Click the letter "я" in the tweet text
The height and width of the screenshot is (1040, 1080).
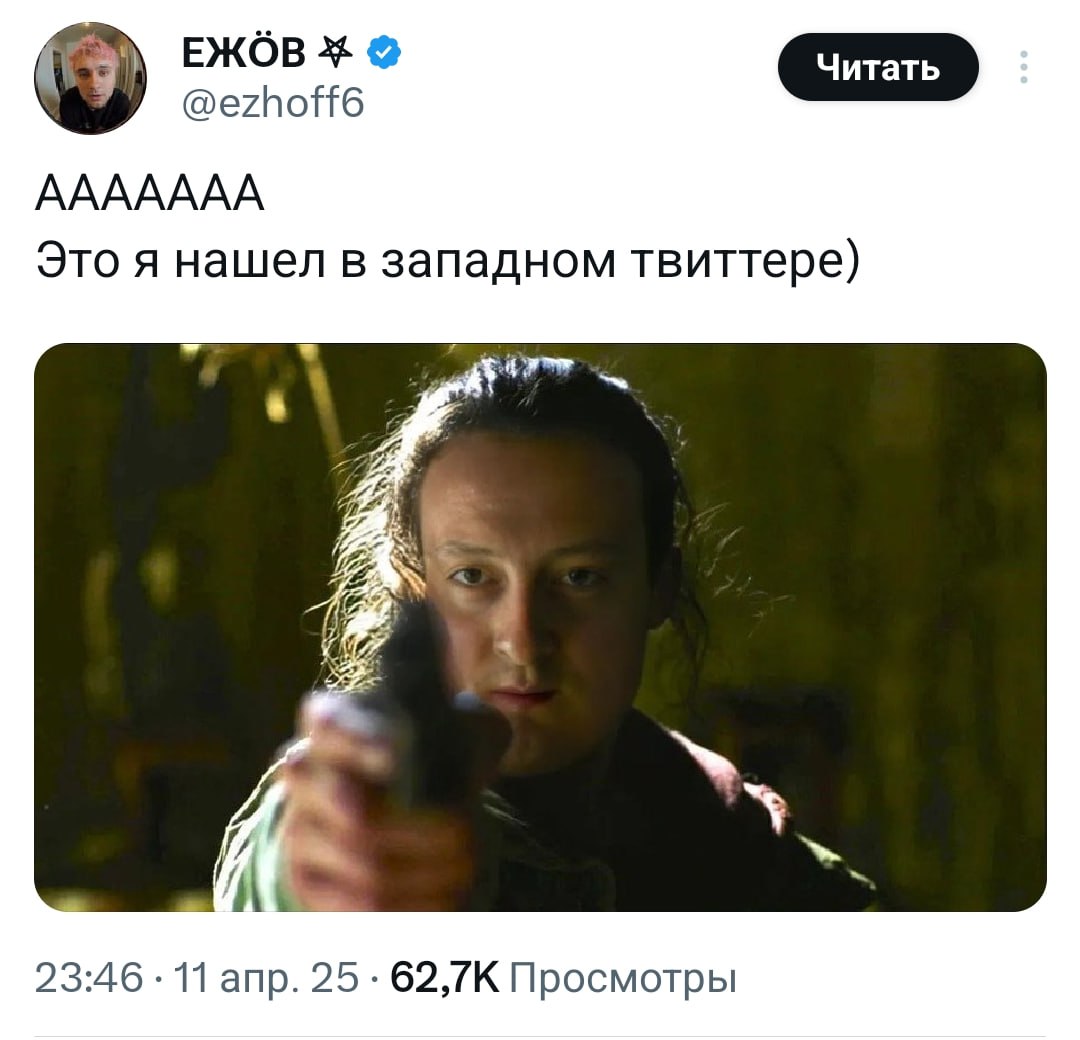point(147,264)
